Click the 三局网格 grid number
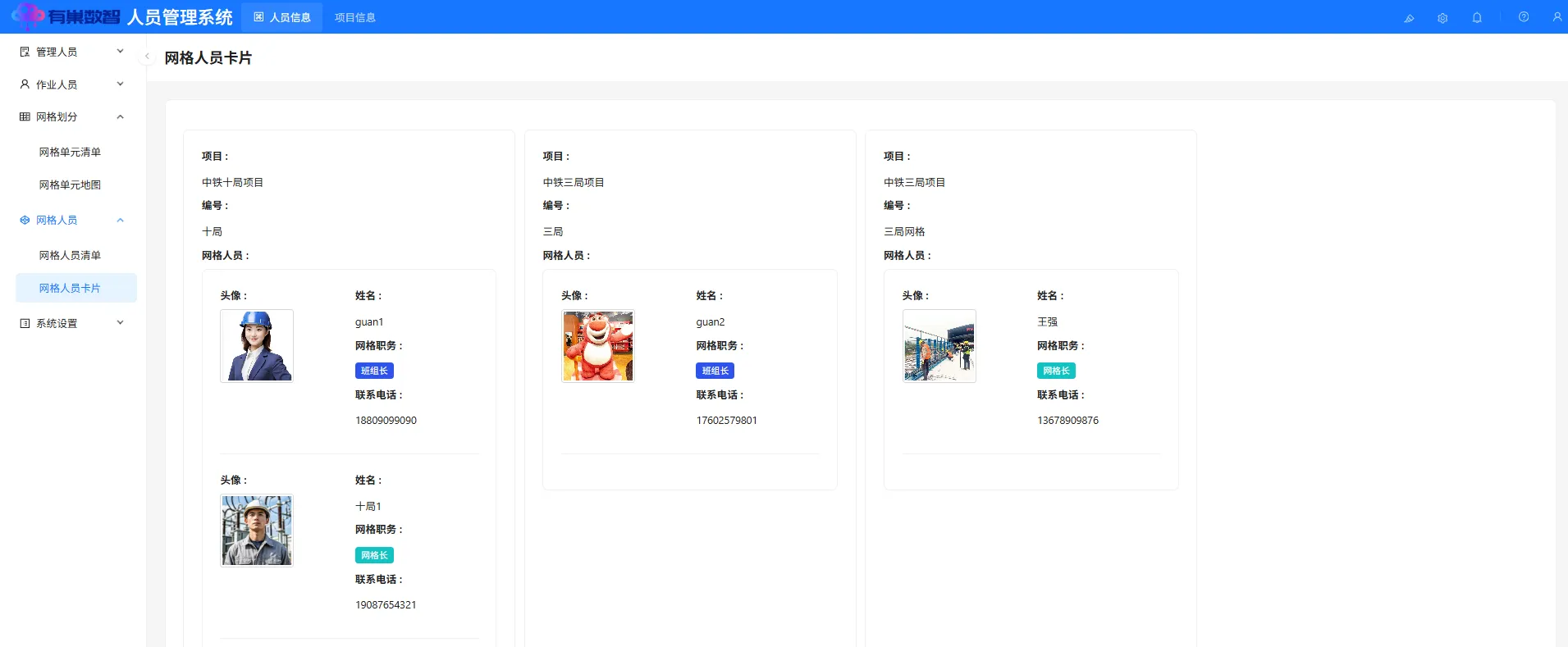 904,231
